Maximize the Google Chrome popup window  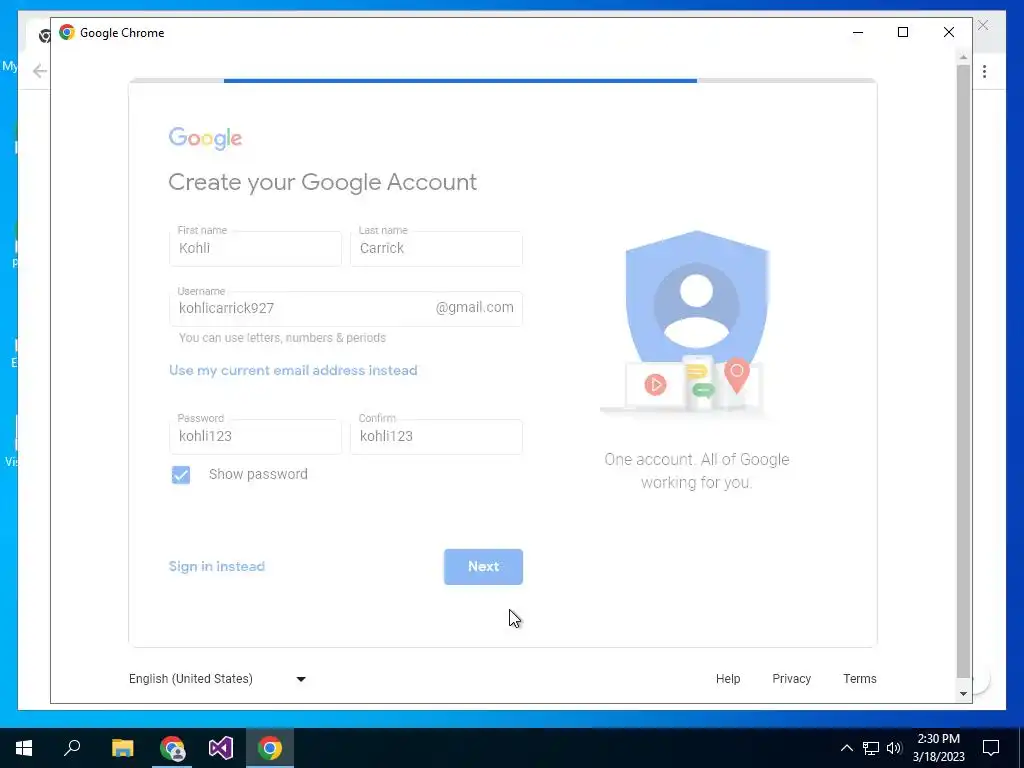pyautogui.click(x=903, y=32)
